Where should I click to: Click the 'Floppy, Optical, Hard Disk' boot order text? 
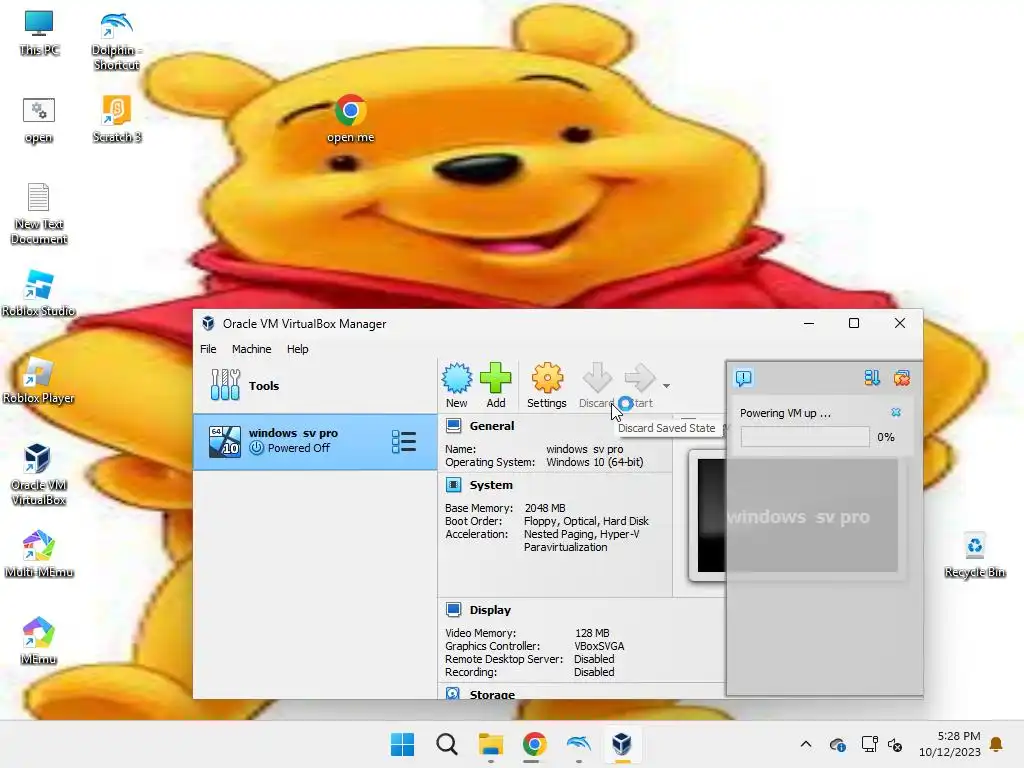pos(586,521)
